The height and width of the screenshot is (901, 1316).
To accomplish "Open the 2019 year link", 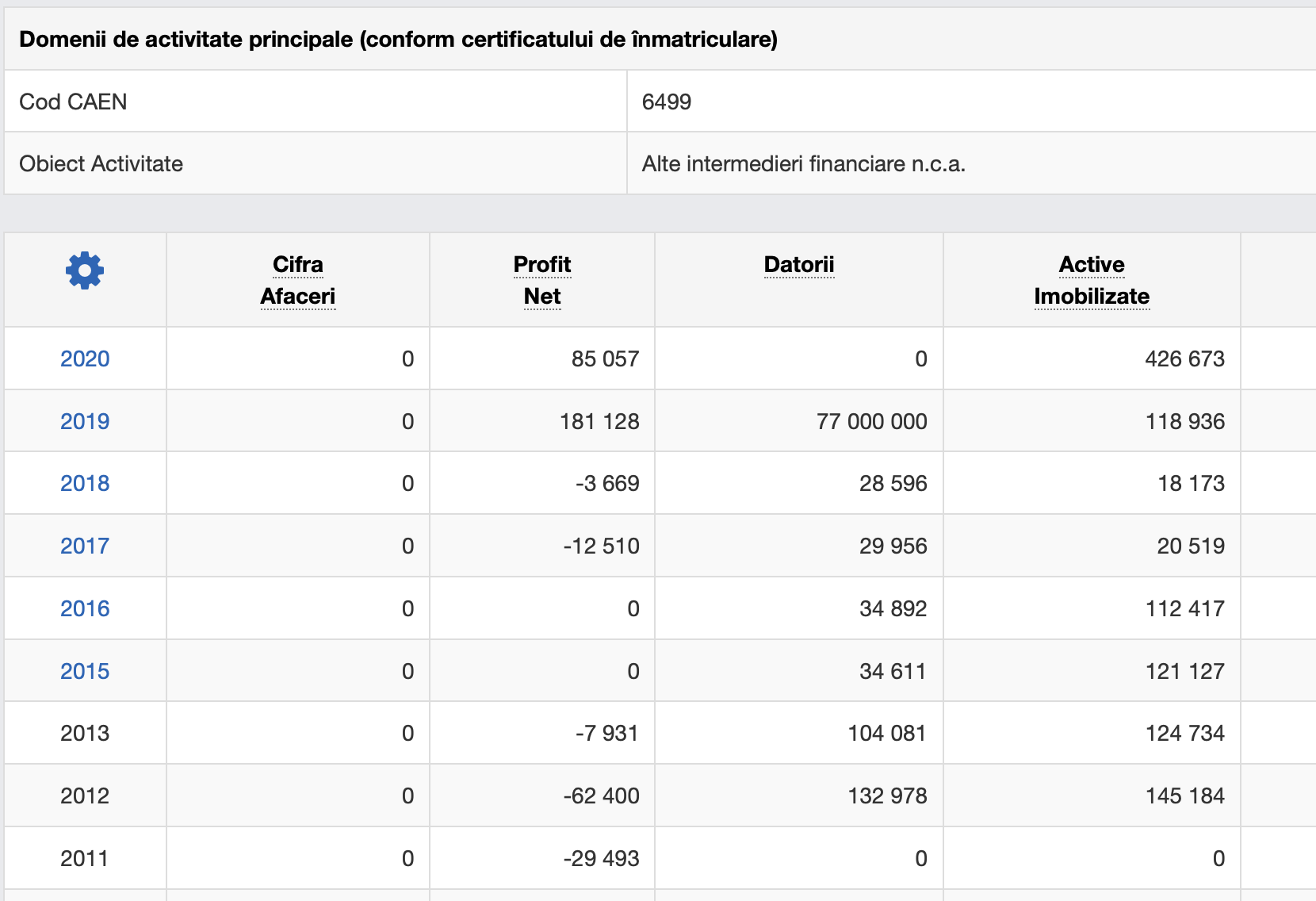I will [x=85, y=421].
